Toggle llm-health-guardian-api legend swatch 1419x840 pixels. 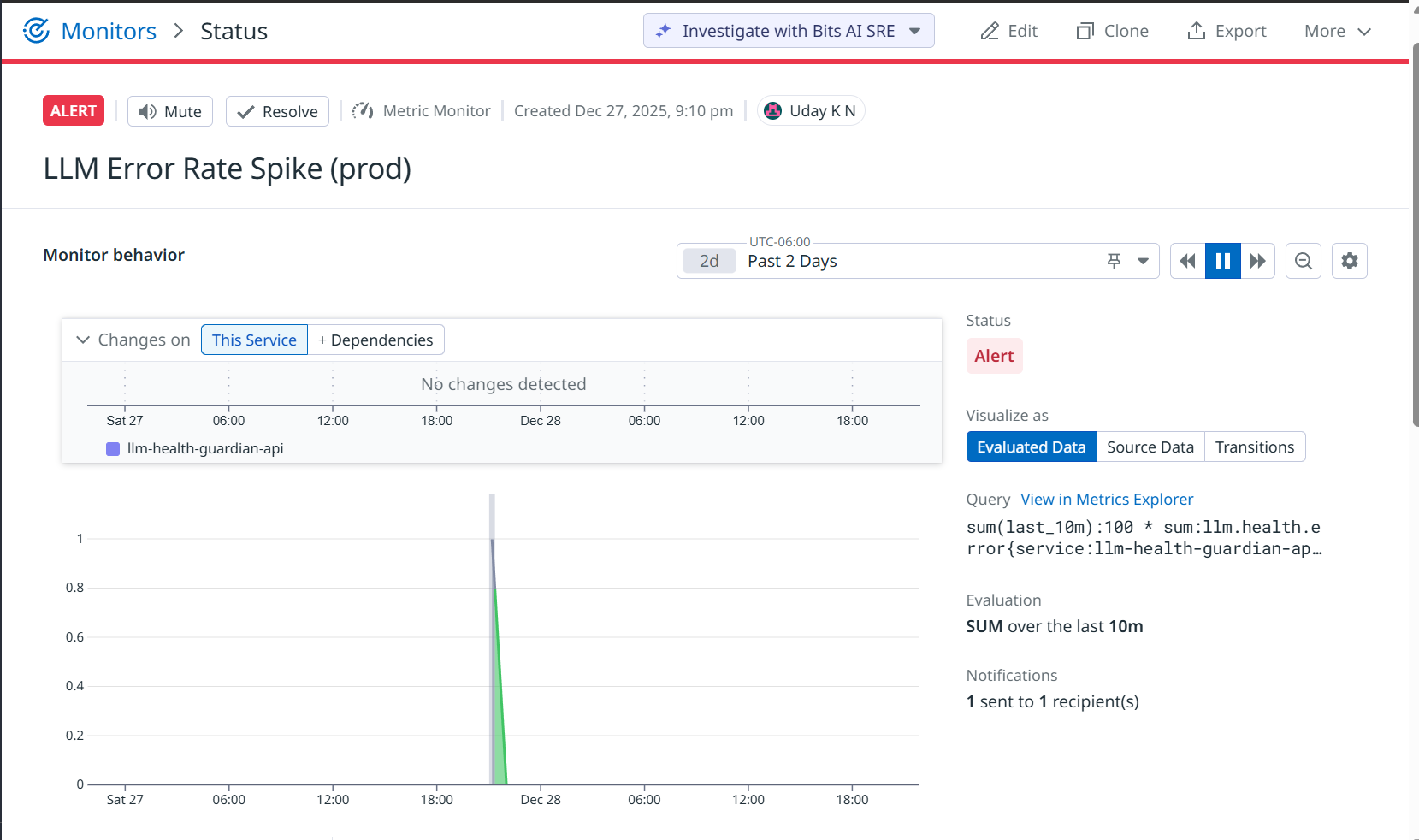coord(113,449)
